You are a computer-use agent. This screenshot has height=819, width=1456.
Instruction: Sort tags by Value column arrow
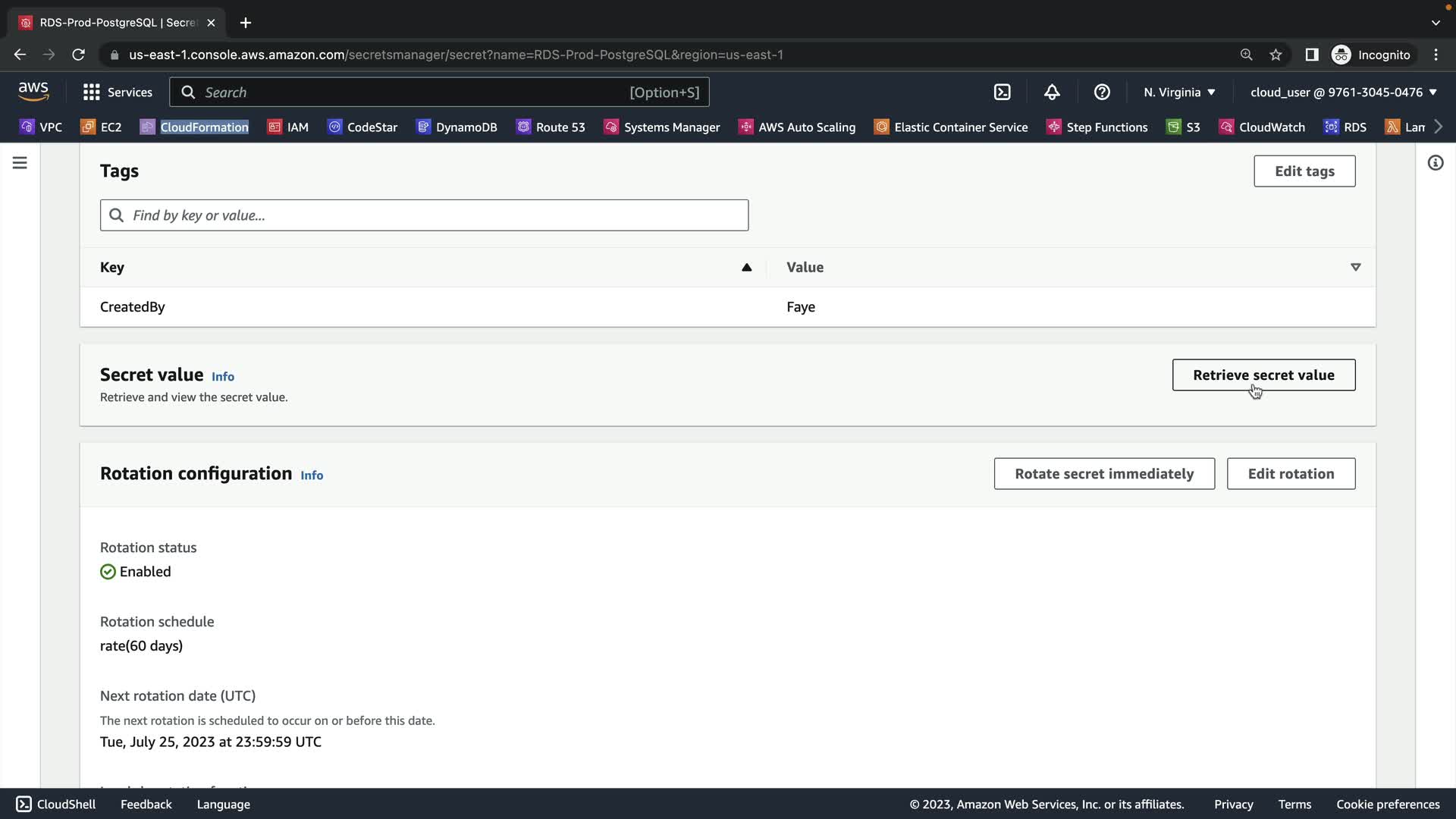pos(1355,267)
